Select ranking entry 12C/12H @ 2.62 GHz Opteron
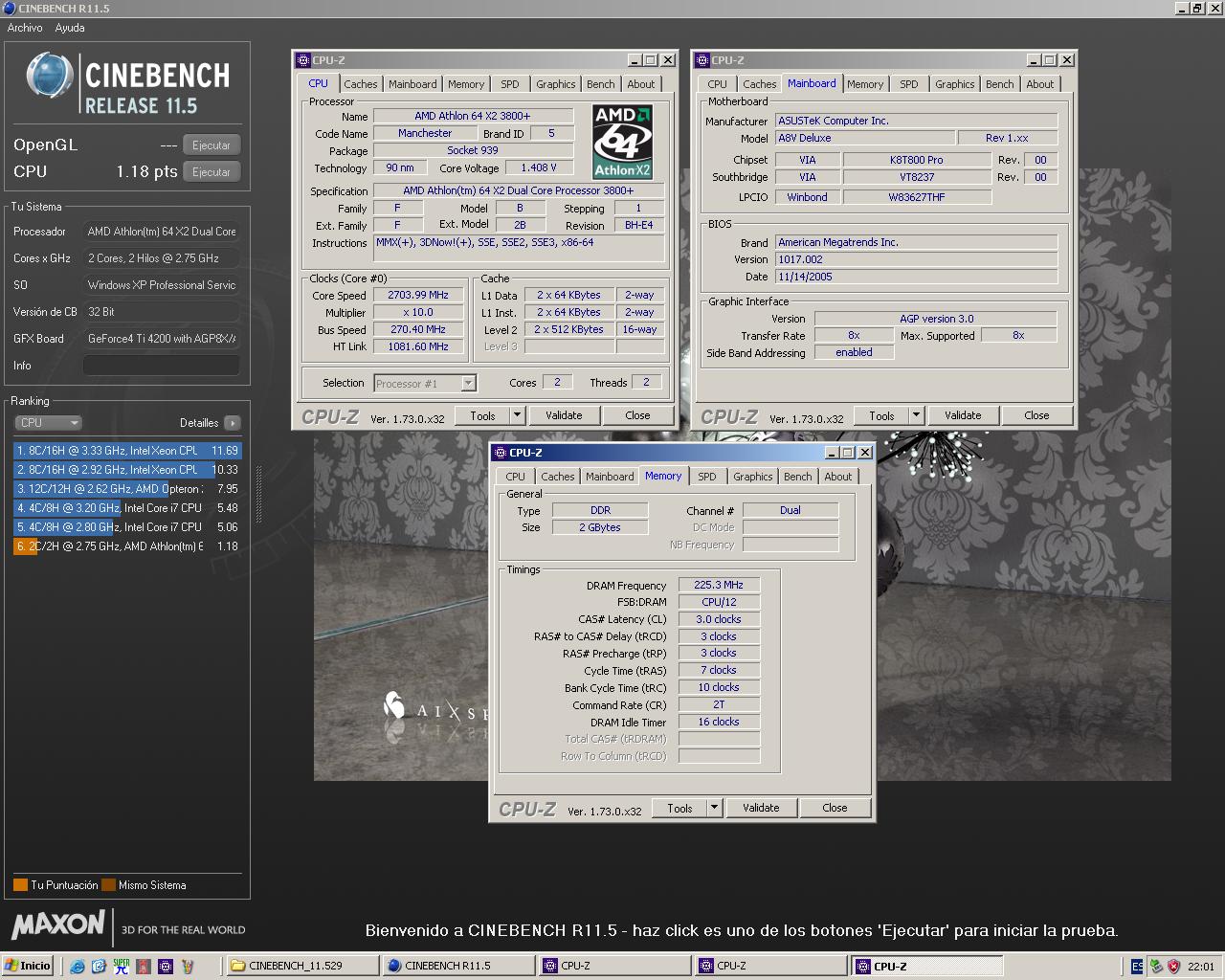Viewport: 1225px width, 980px height. [x=127, y=489]
